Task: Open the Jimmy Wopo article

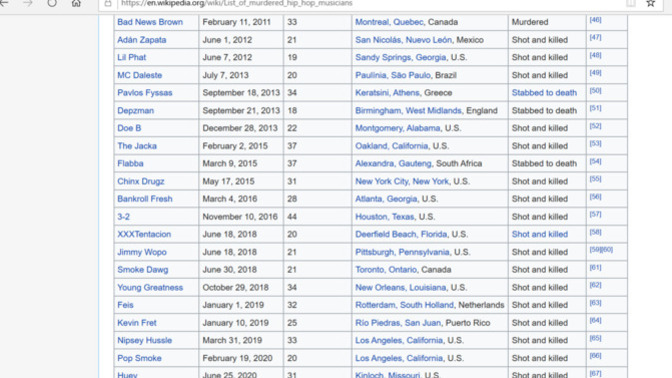Action: (142, 252)
